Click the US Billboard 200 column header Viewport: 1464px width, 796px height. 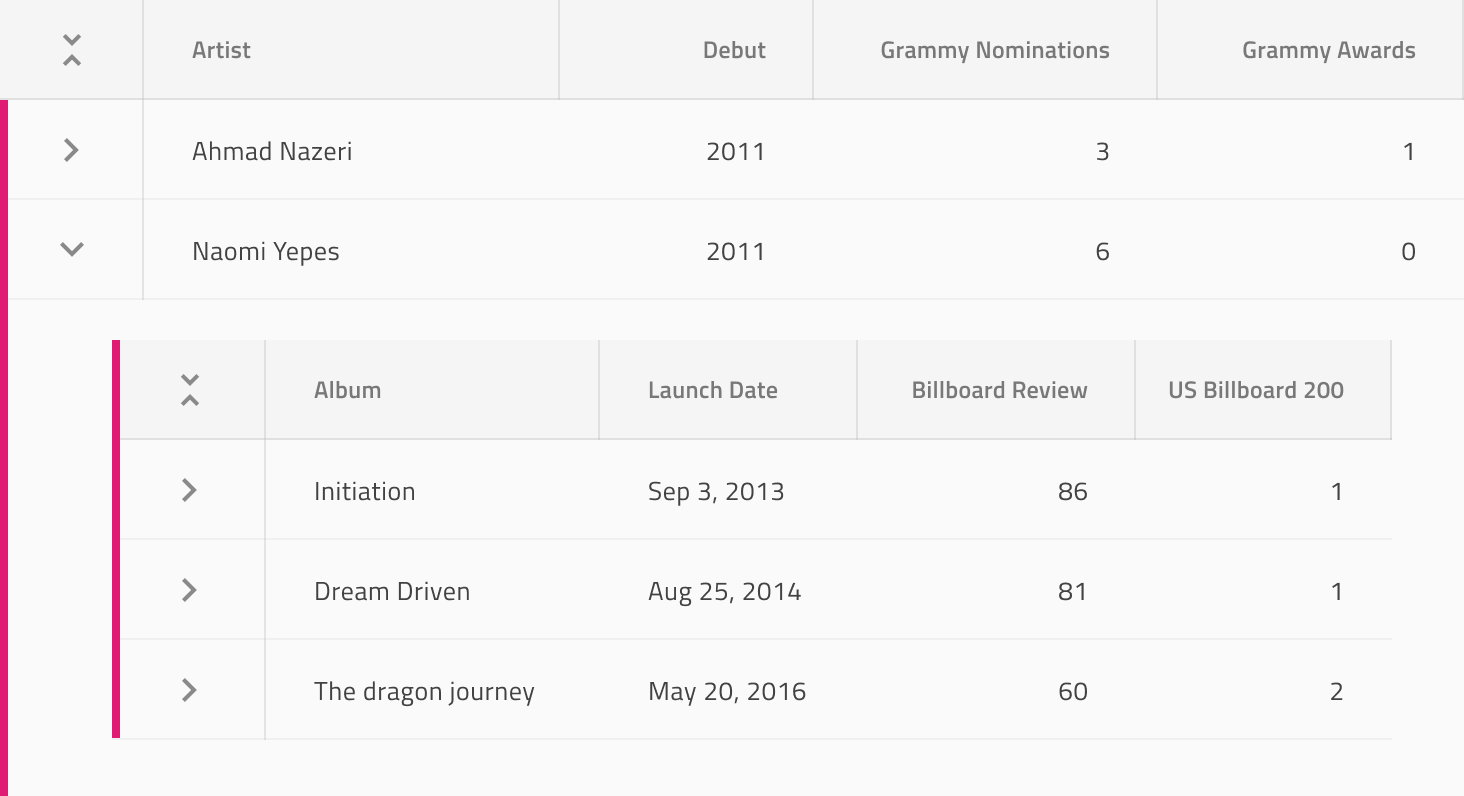[1255, 390]
